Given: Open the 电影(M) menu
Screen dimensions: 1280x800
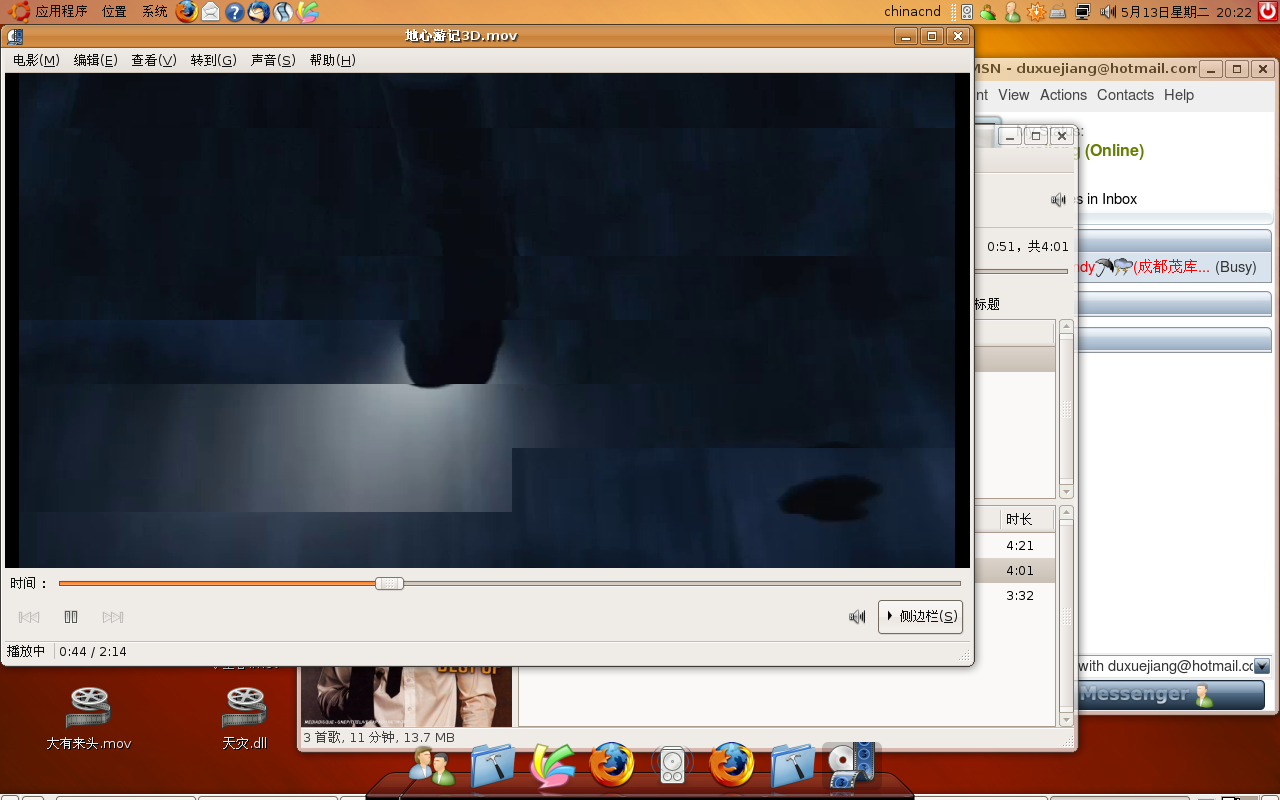Looking at the screenshot, I should click(x=36, y=60).
